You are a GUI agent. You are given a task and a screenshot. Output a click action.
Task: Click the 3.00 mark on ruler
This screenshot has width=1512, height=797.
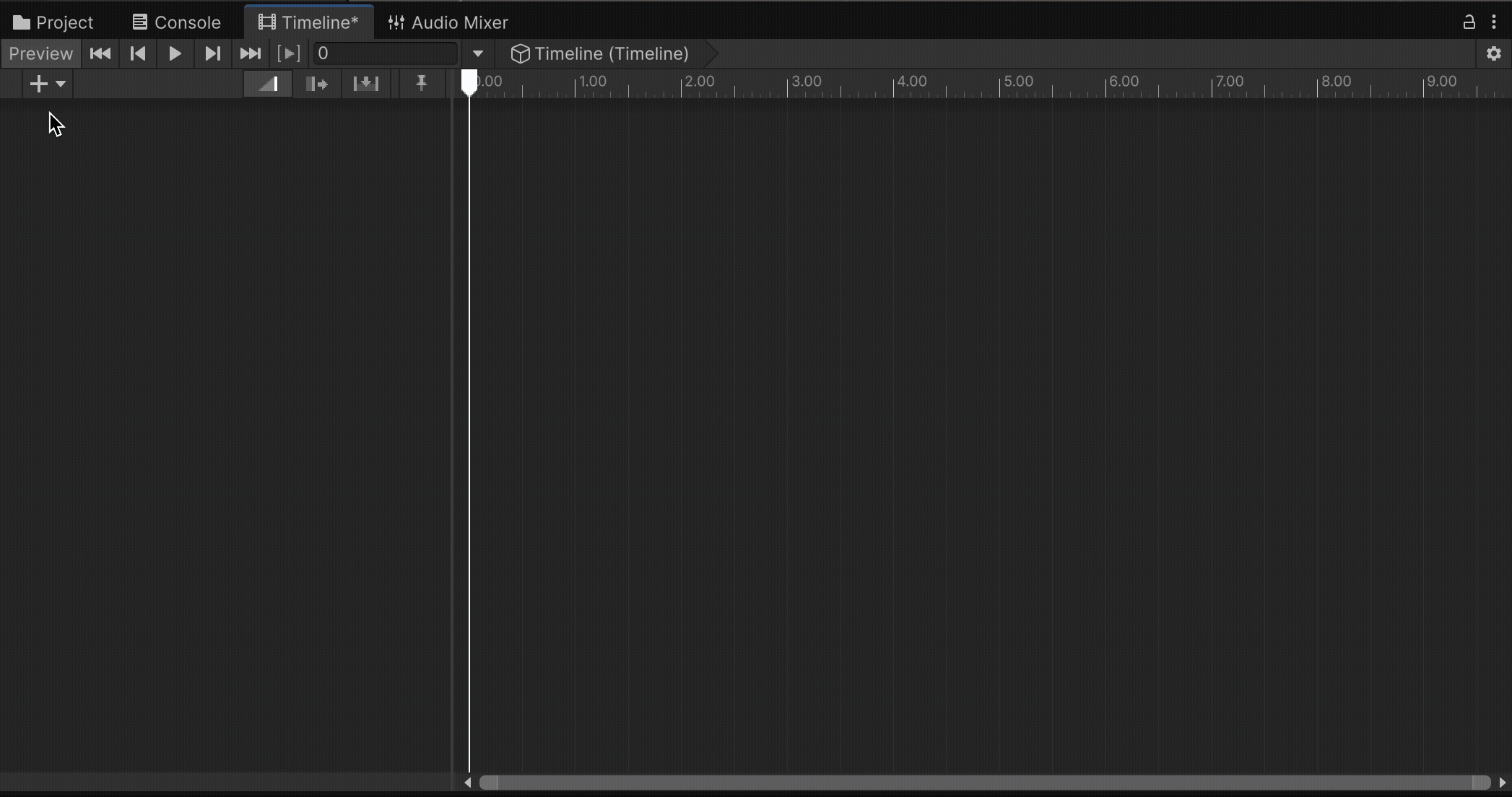(807, 82)
